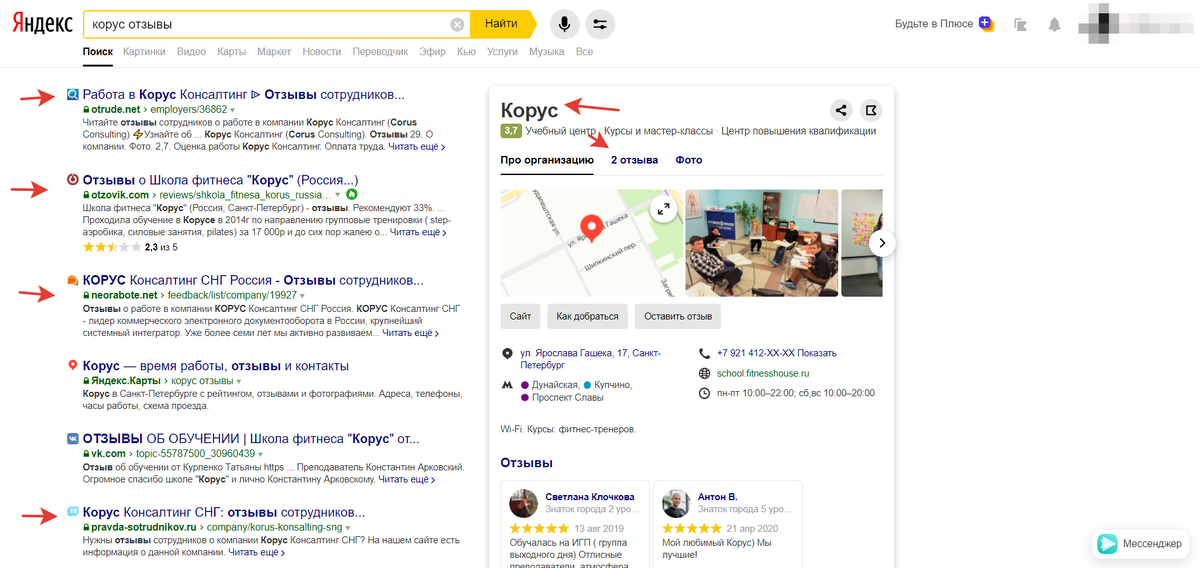Open the 2 отзыва tab

point(634,160)
